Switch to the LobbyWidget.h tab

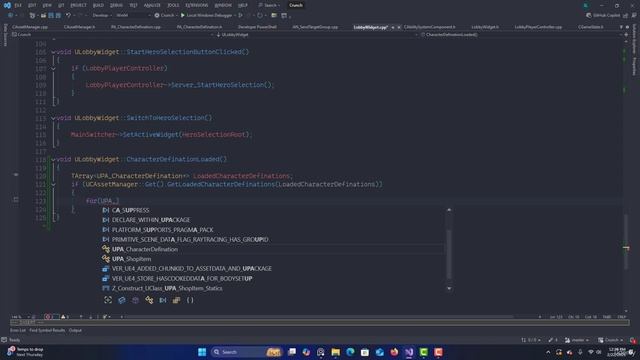coord(485,27)
